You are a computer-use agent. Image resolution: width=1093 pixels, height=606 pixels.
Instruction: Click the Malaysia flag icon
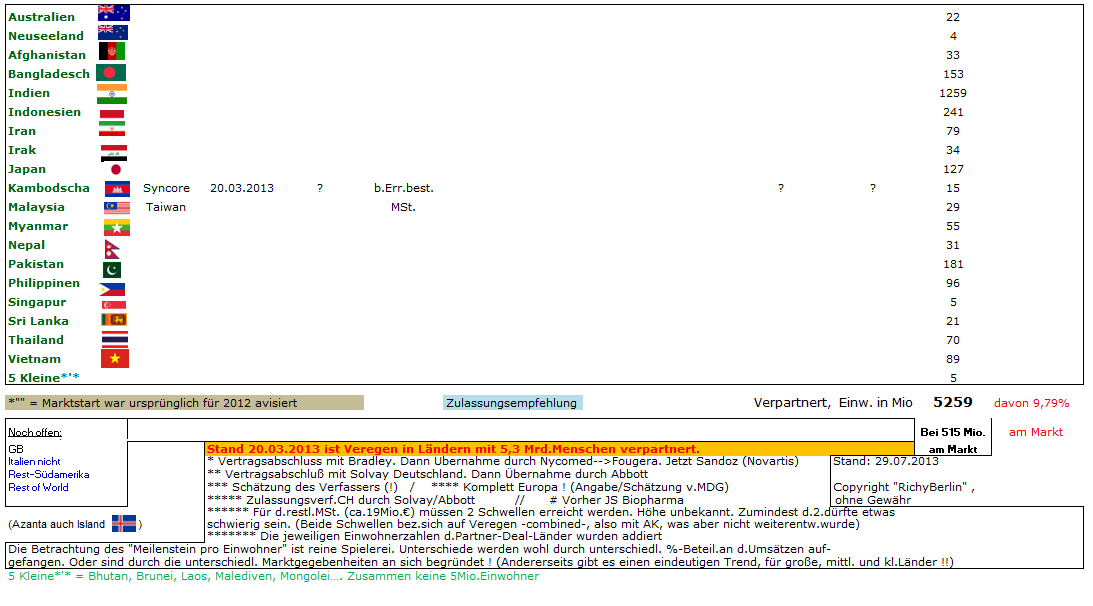(x=117, y=207)
